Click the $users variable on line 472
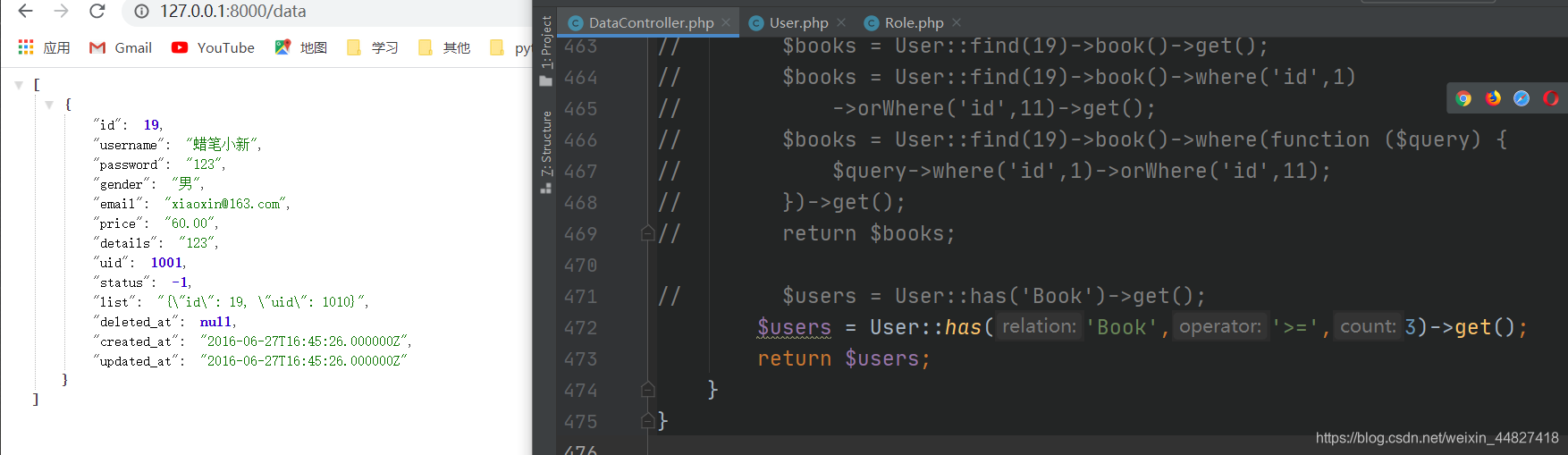This screenshot has width=1568, height=455. [794, 327]
